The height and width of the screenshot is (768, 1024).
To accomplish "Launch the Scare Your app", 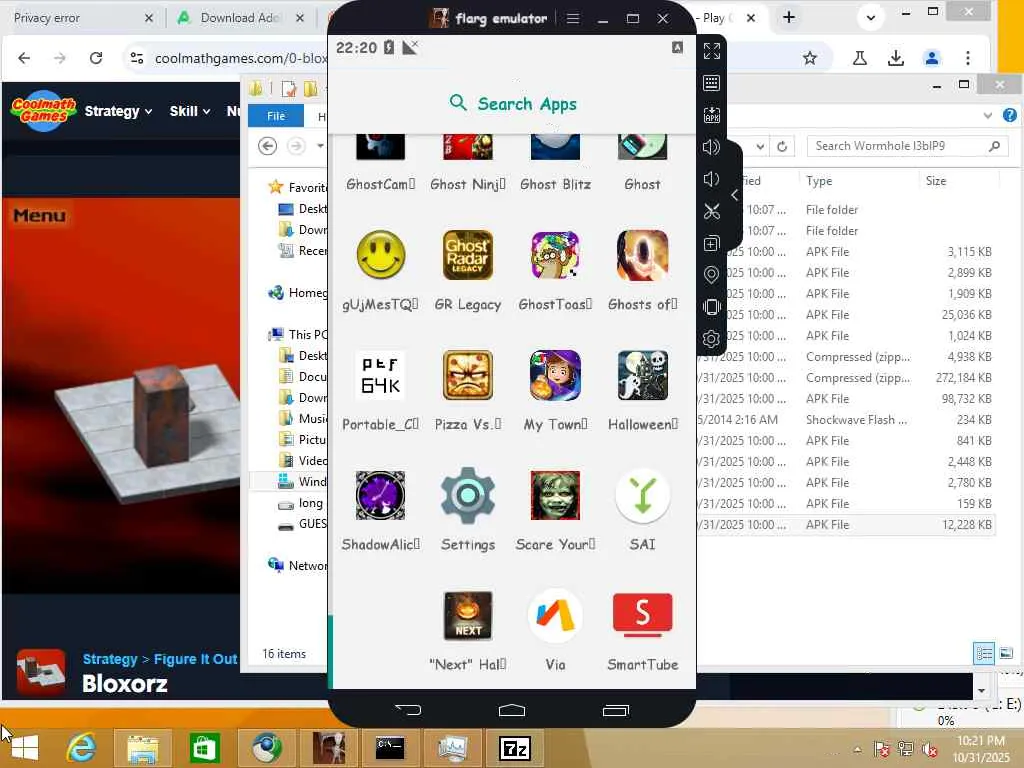I will click(555, 495).
